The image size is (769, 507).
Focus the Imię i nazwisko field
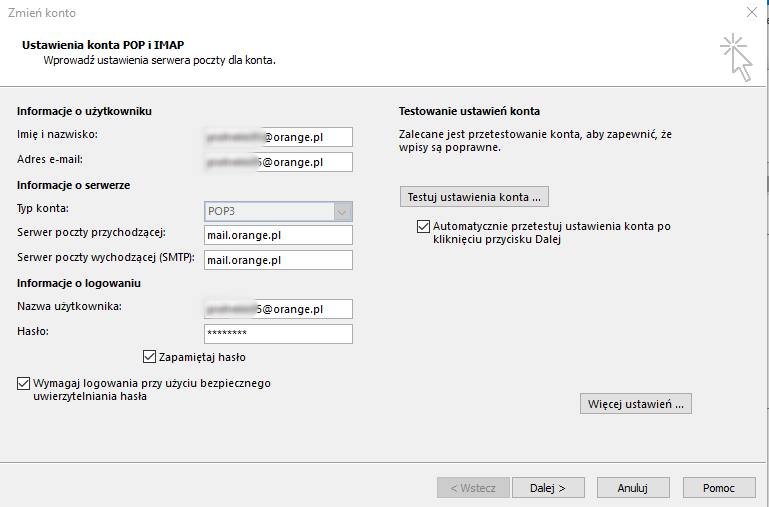[278, 137]
